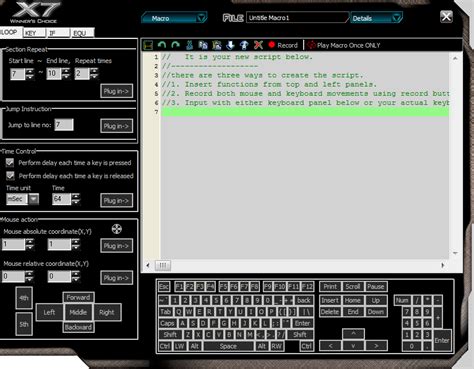Click the mouse coordinate crosshair picker icon
The height and width of the screenshot is (369, 474).
(116, 229)
